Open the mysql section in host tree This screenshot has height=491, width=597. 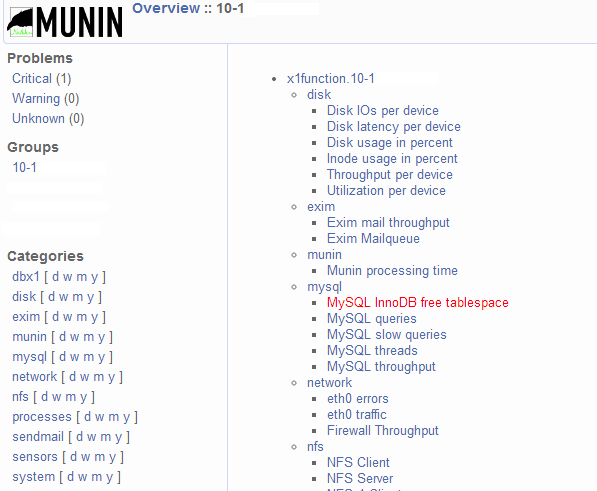click(x=324, y=287)
